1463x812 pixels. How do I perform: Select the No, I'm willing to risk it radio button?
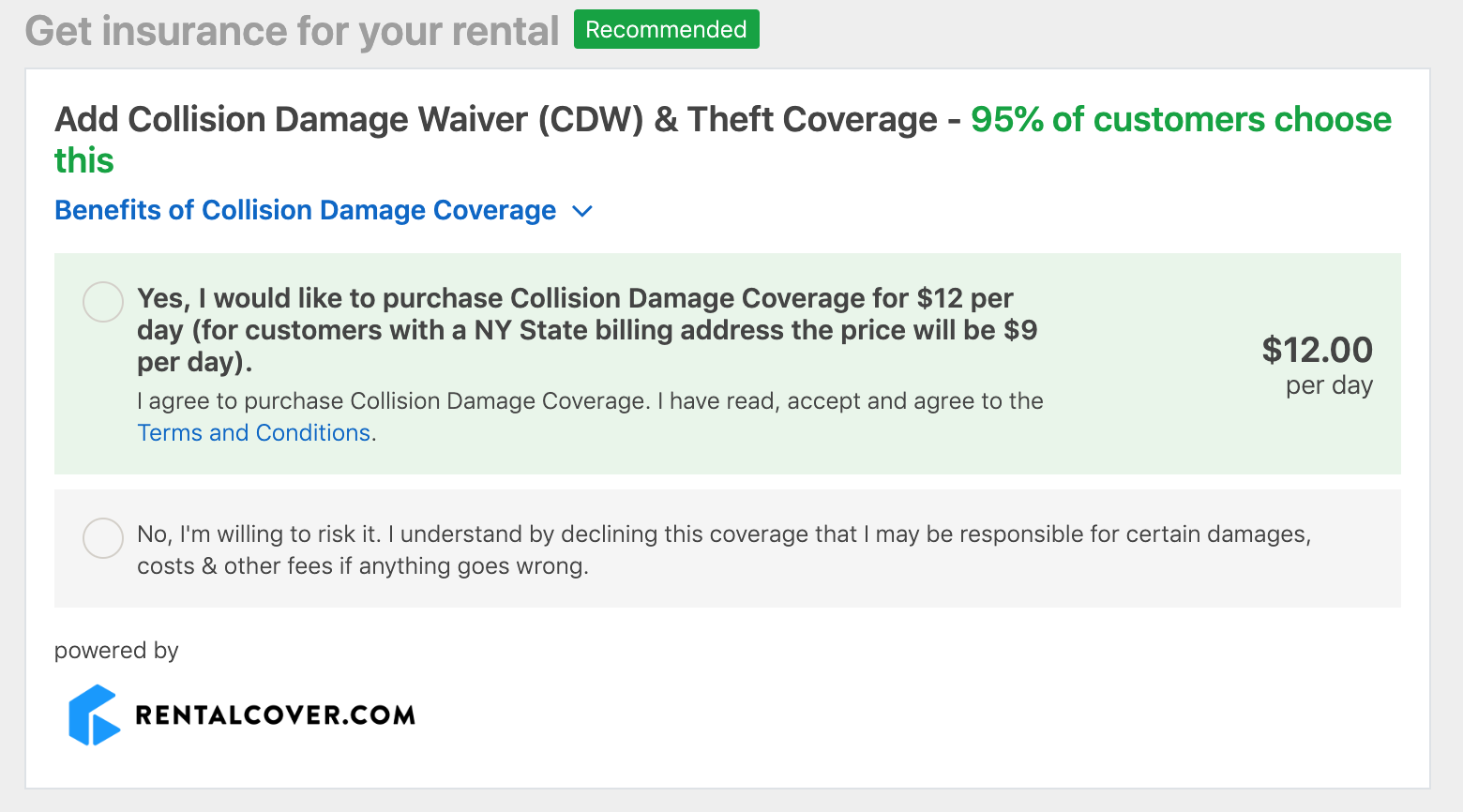(103, 538)
